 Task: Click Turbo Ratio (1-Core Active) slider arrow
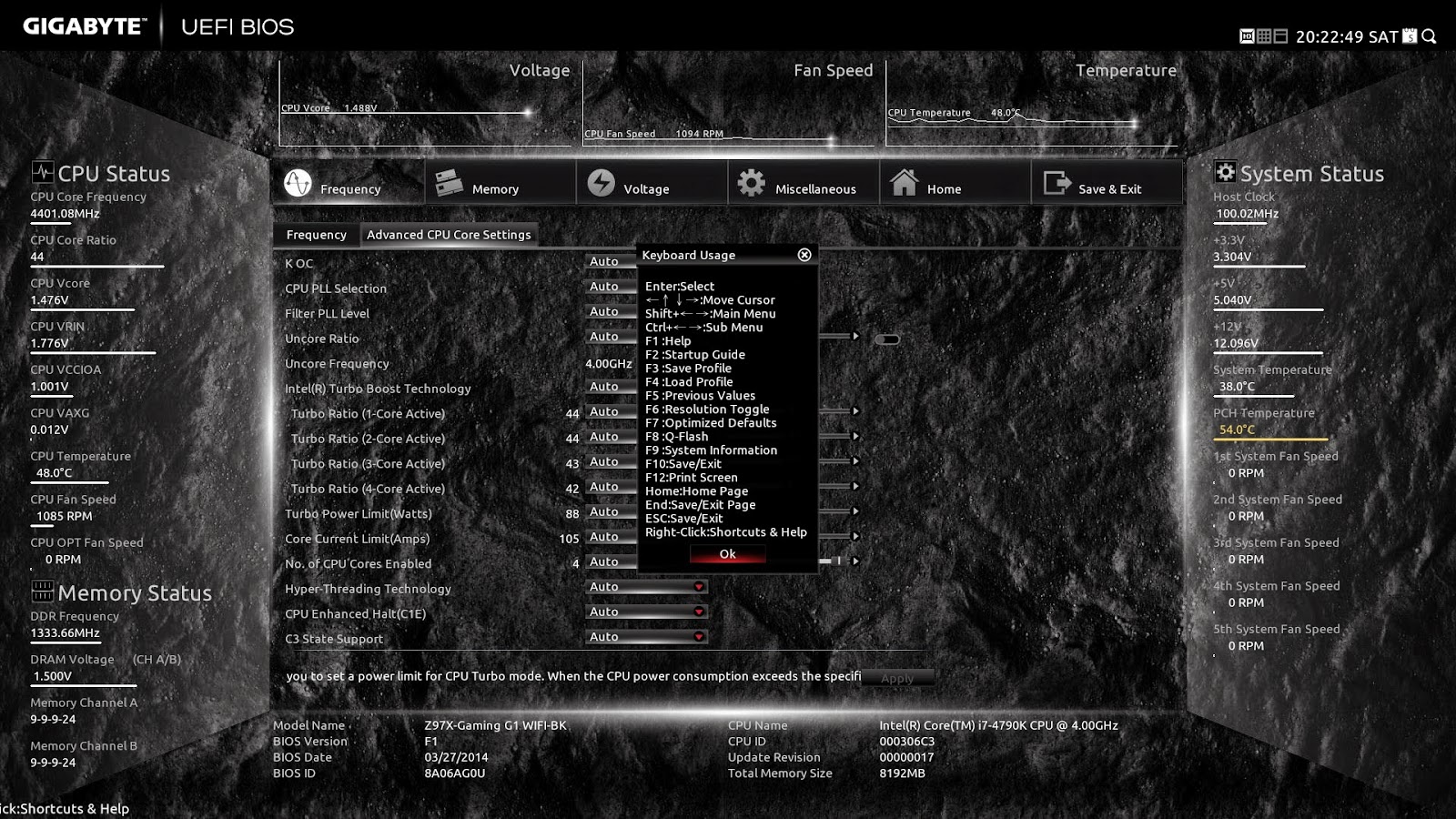point(855,411)
